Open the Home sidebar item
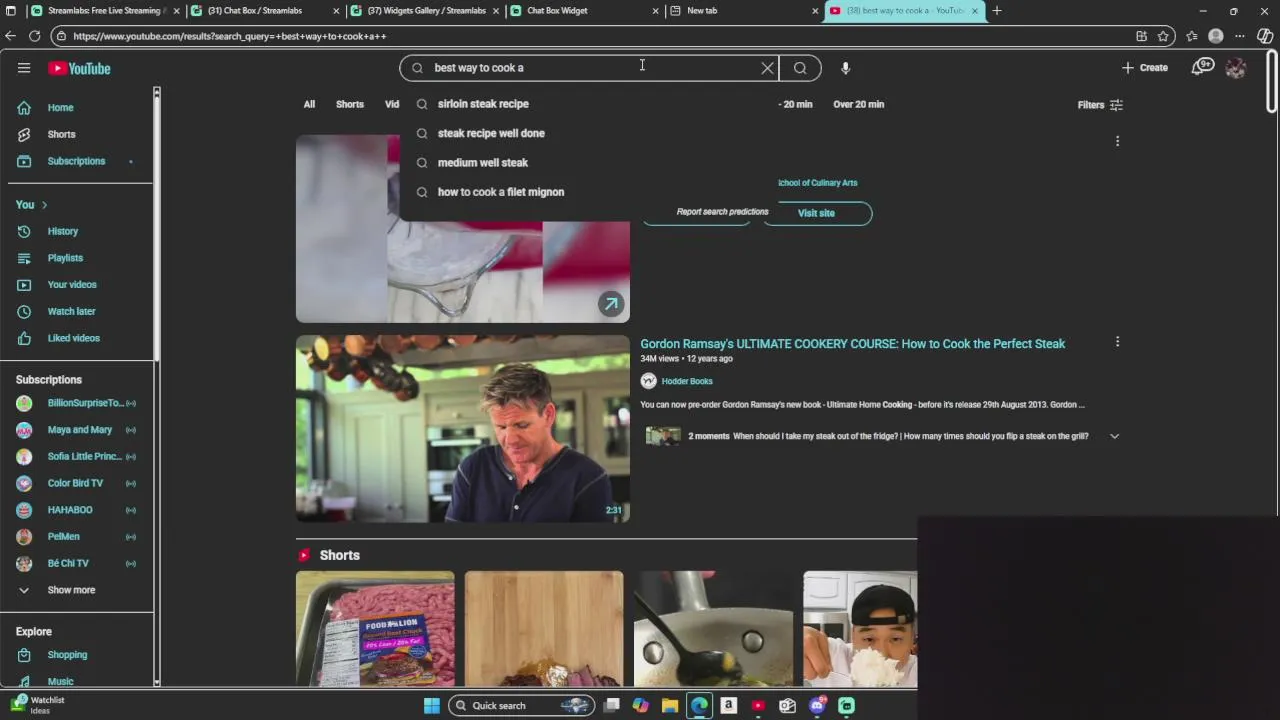The image size is (1280, 720). pos(60,107)
